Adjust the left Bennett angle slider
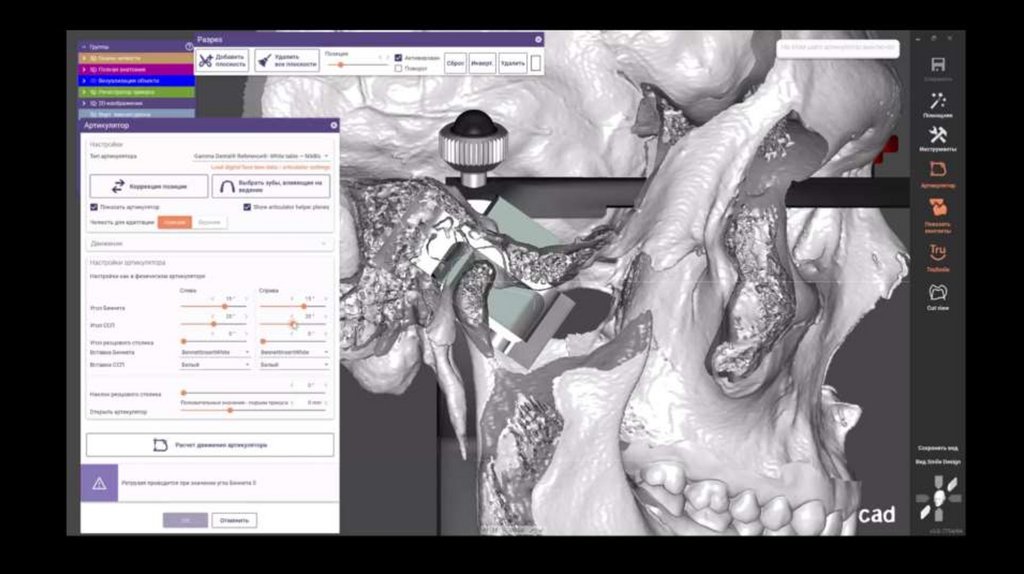1024x574 pixels. coord(223,307)
